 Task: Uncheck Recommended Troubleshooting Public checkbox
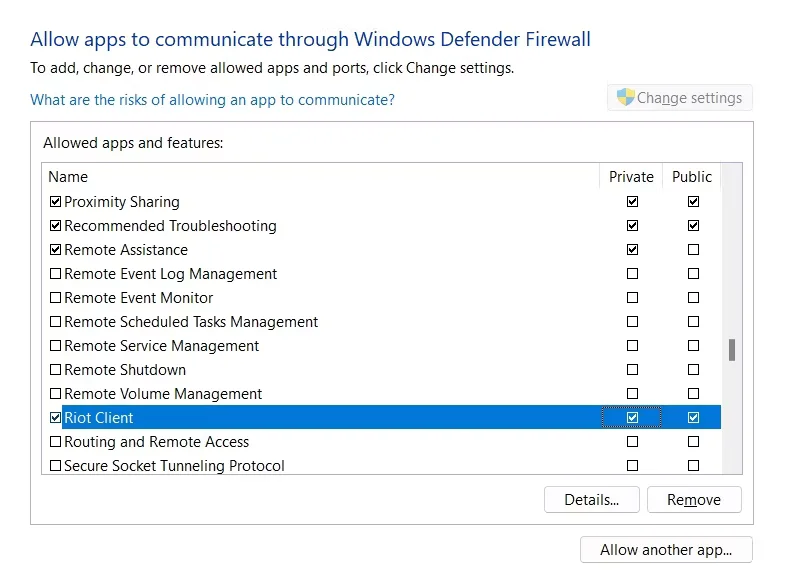693,226
